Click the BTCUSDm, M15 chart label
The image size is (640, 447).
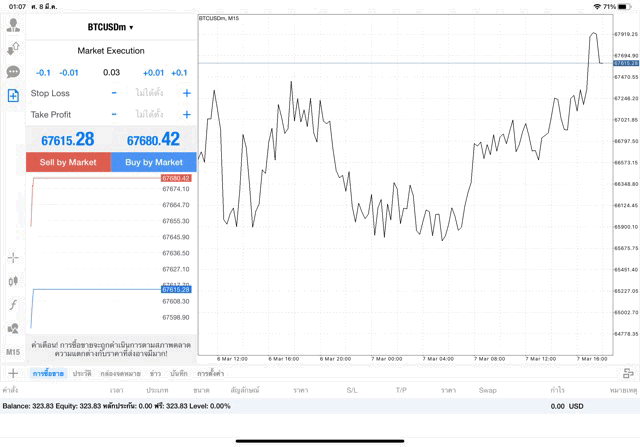pos(219,18)
